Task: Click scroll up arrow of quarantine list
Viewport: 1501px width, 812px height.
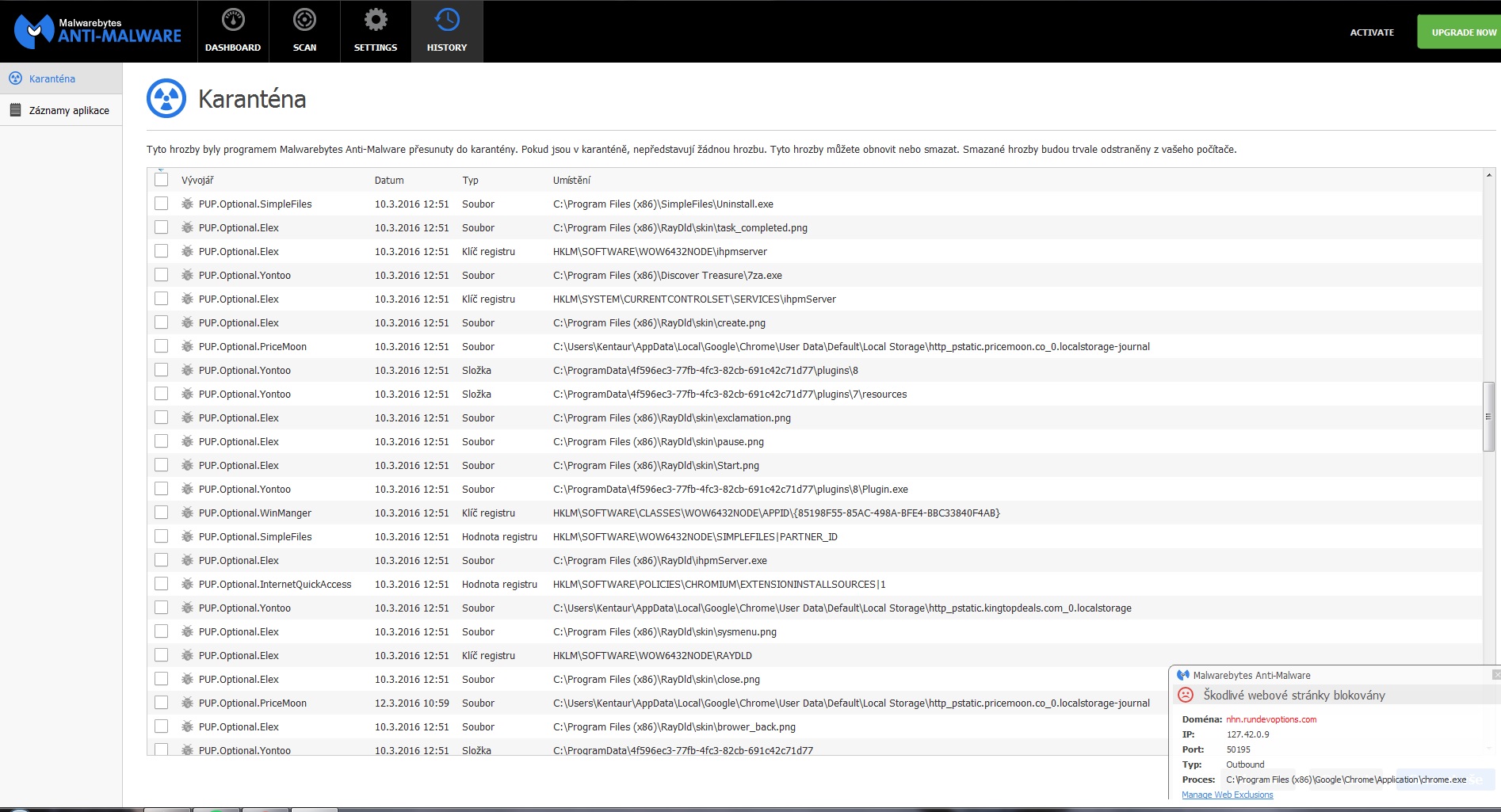Action: click(1489, 175)
